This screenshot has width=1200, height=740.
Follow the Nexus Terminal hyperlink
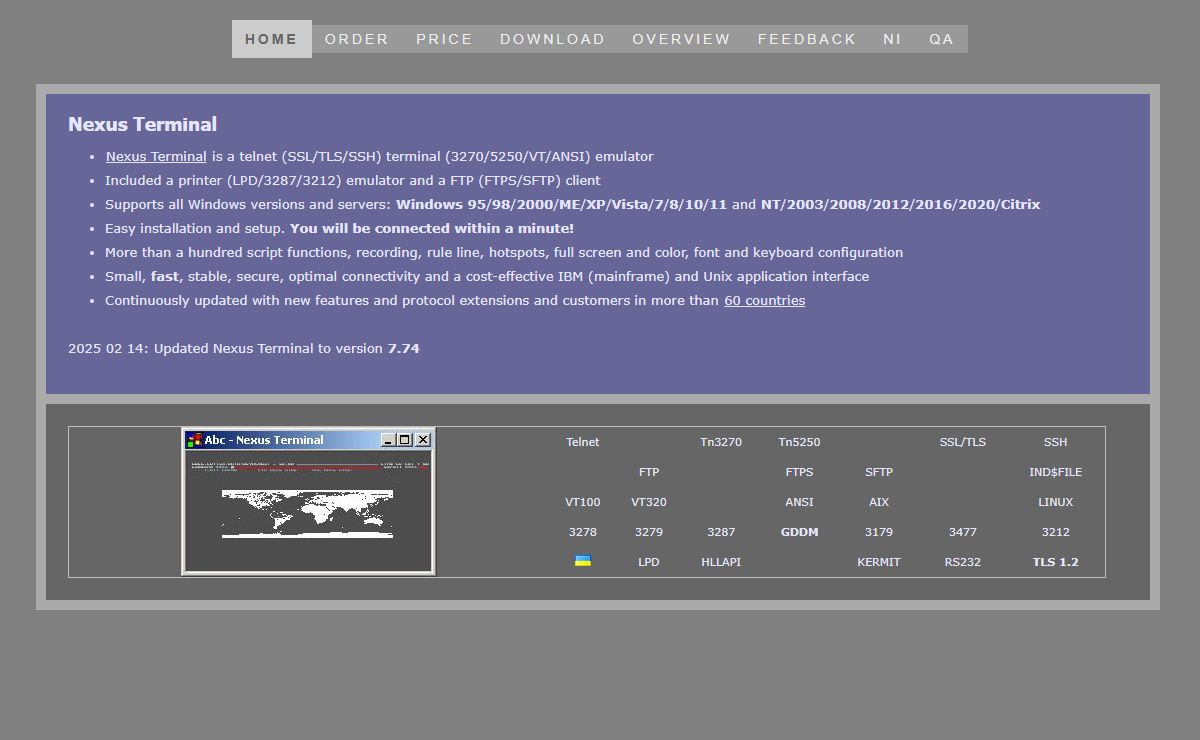pyautogui.click(x=156, y=156)
